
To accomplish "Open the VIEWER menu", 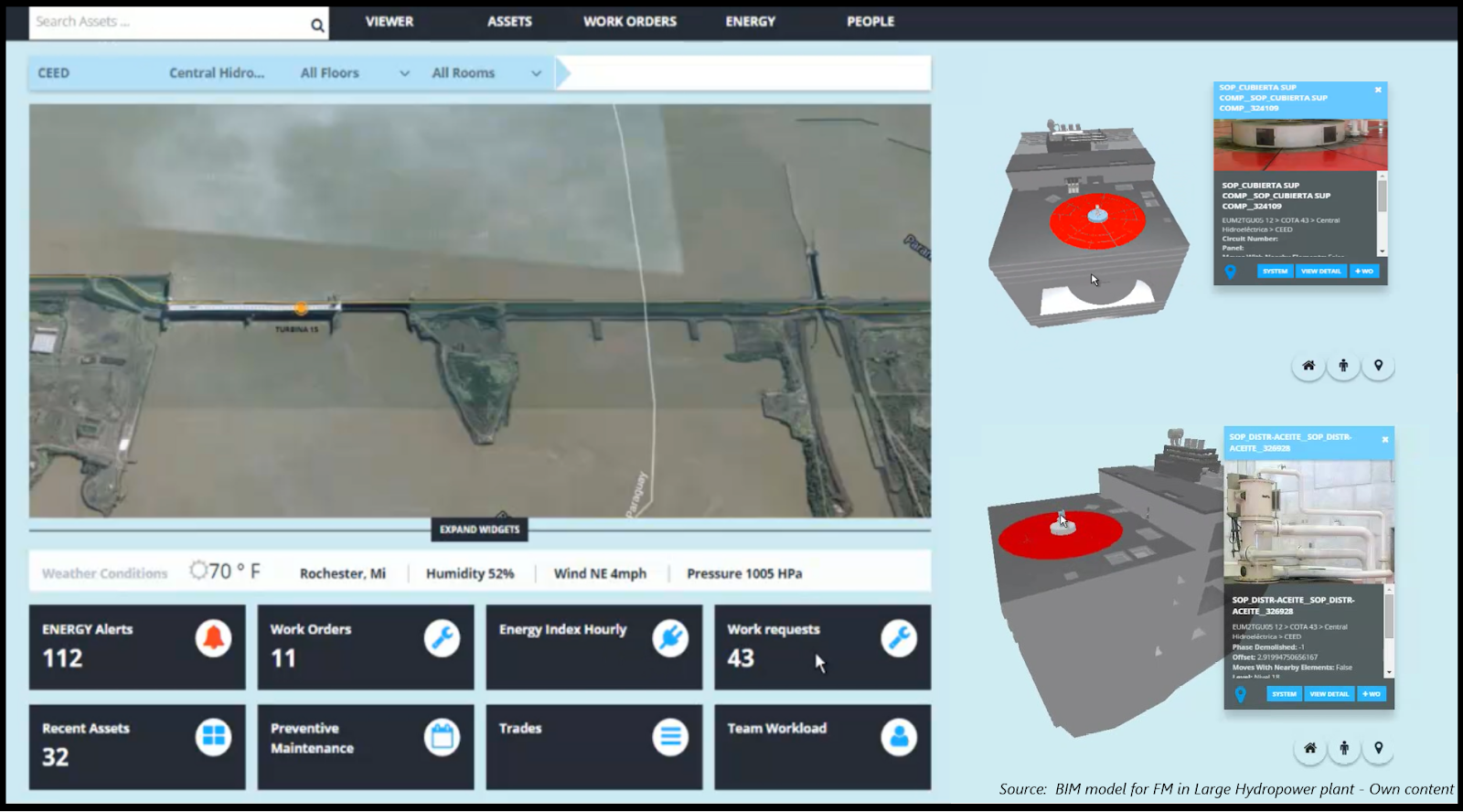I will [390, 21].
